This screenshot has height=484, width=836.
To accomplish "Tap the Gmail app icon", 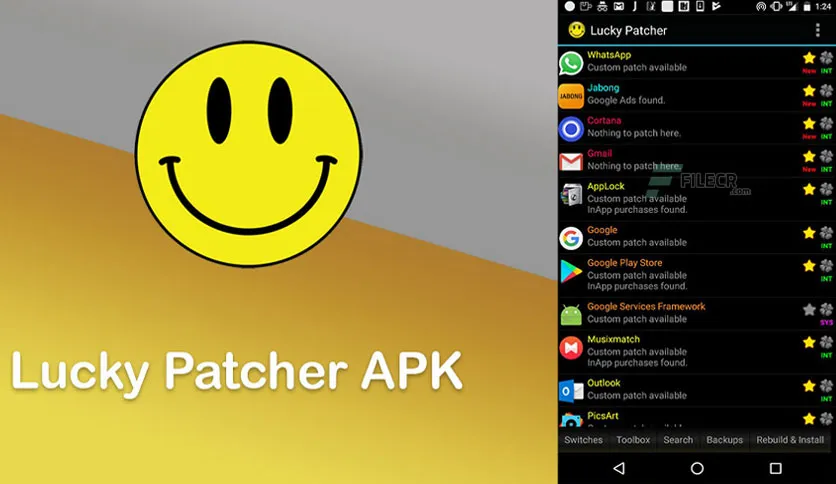I will coord(570,162).
